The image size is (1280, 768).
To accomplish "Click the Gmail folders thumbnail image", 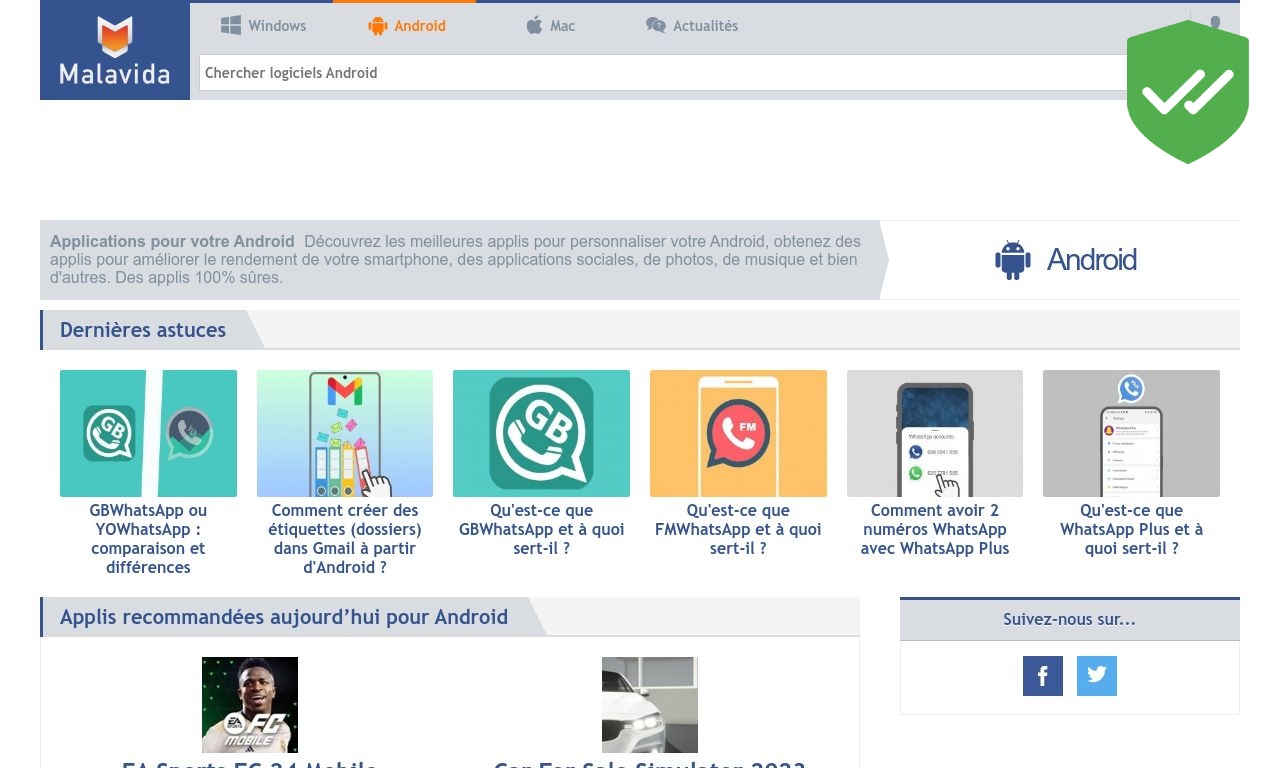I will pos(345,434).
